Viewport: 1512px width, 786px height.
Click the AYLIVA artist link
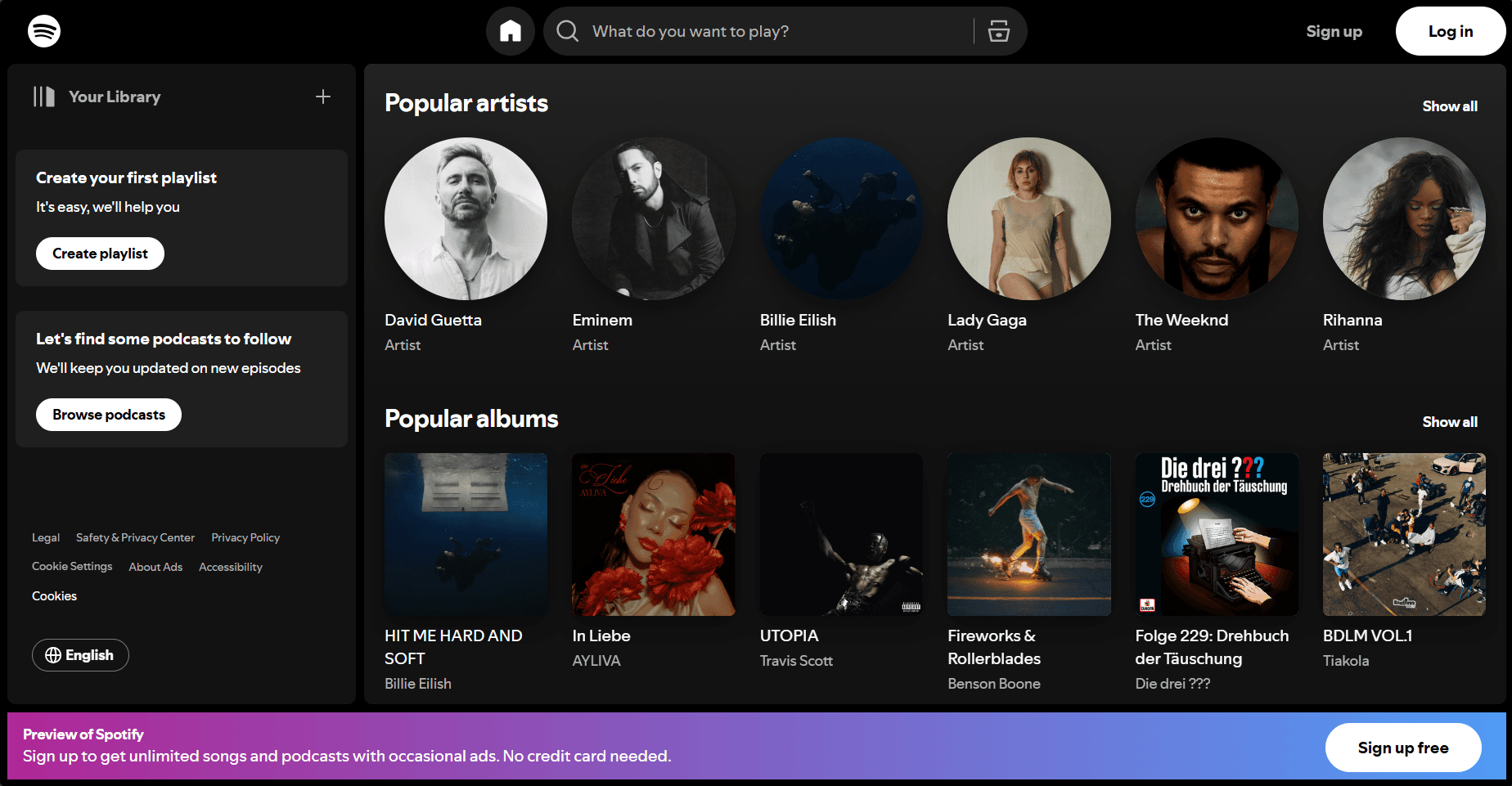click(596, 661)
